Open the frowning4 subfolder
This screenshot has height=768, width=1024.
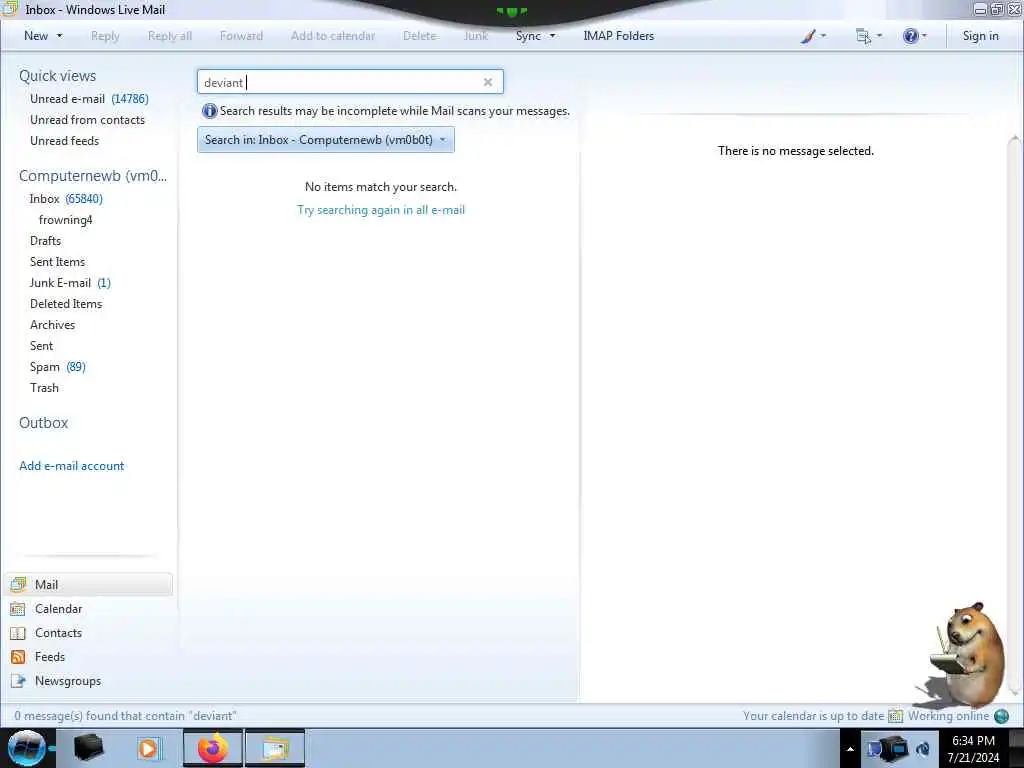65,220
